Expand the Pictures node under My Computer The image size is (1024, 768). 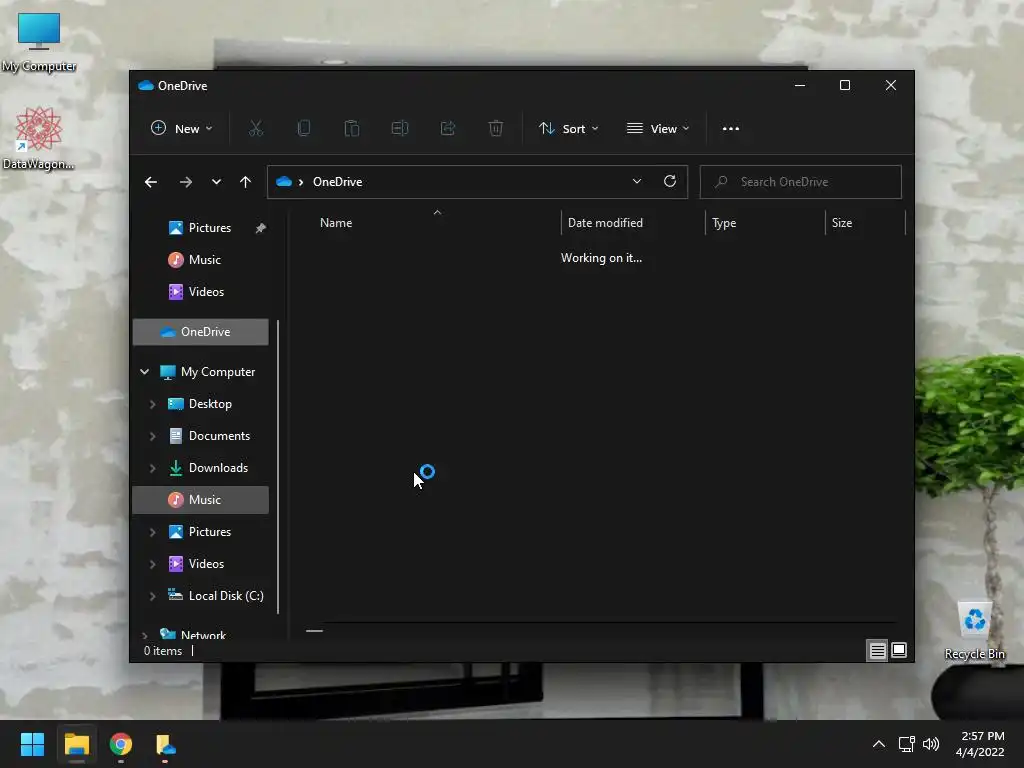tap(152, 532)
